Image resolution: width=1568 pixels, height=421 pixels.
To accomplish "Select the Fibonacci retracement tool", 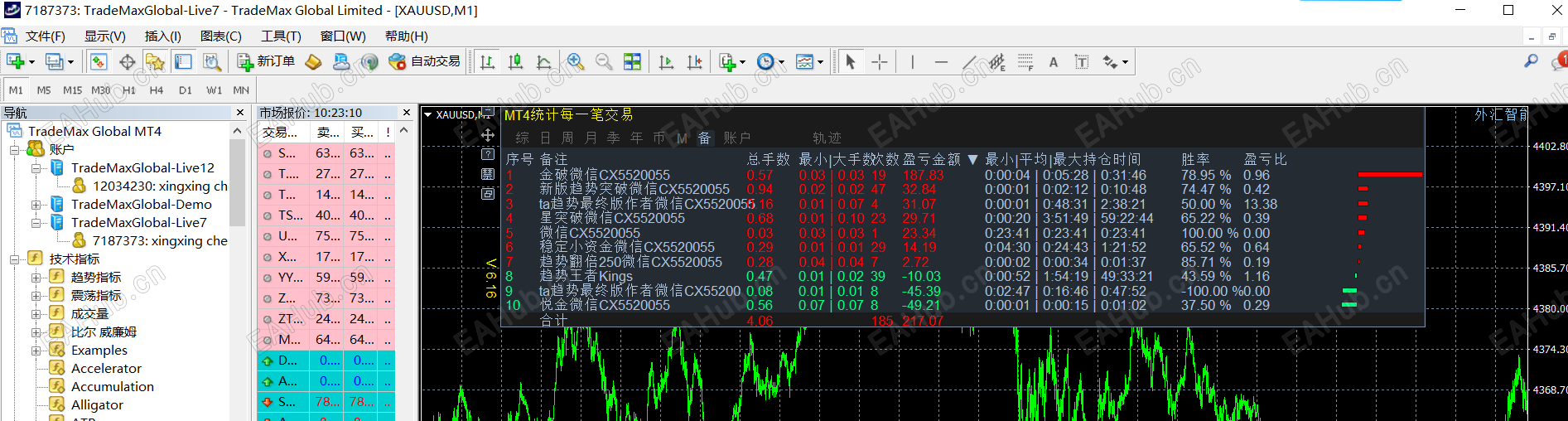I will [1025, 62].
